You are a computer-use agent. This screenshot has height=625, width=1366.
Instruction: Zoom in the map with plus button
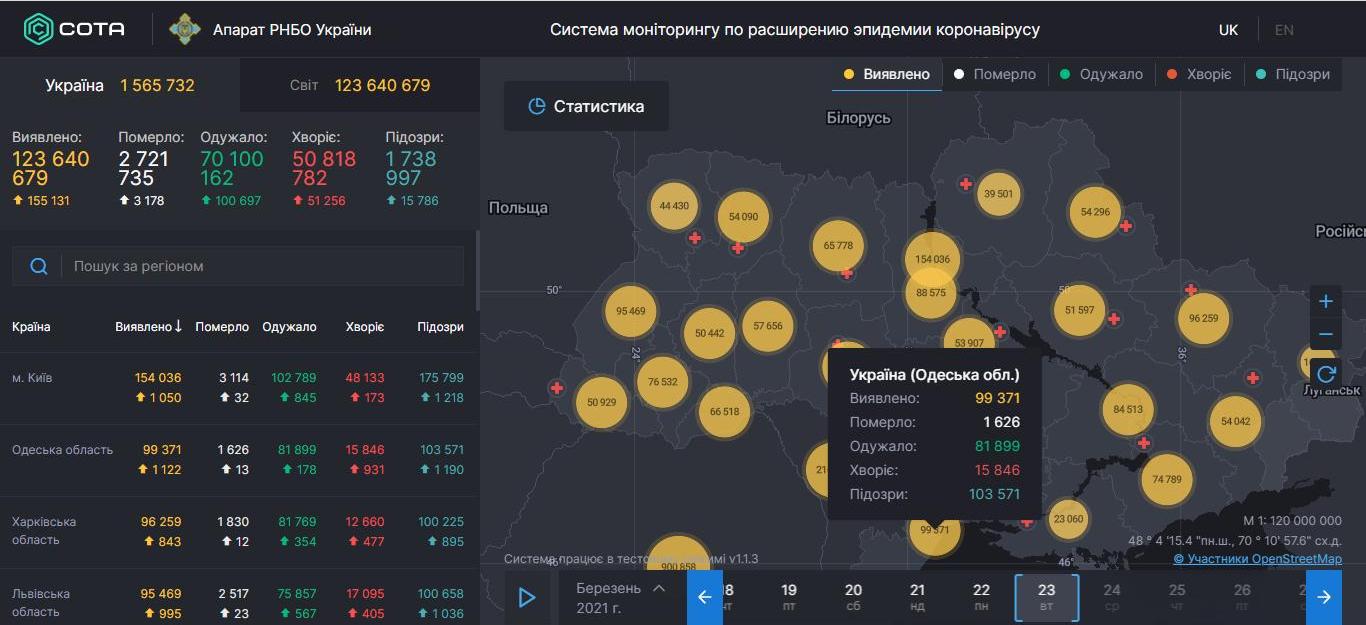coord(1326,301)
